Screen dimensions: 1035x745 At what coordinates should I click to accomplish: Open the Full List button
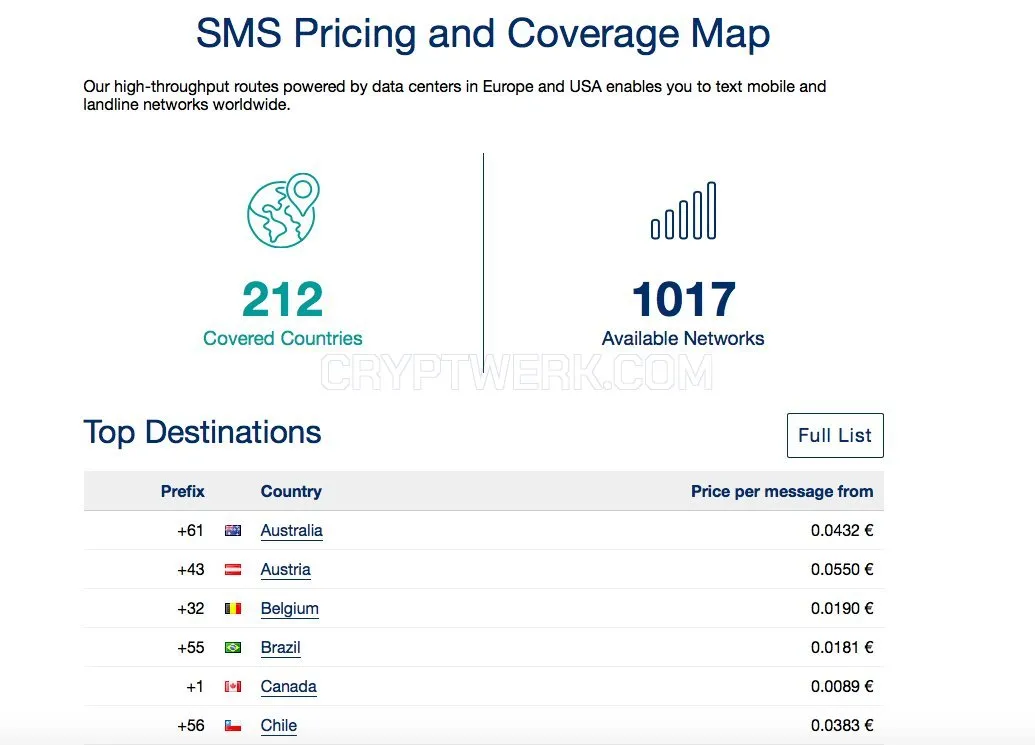[x=835, y=436]
